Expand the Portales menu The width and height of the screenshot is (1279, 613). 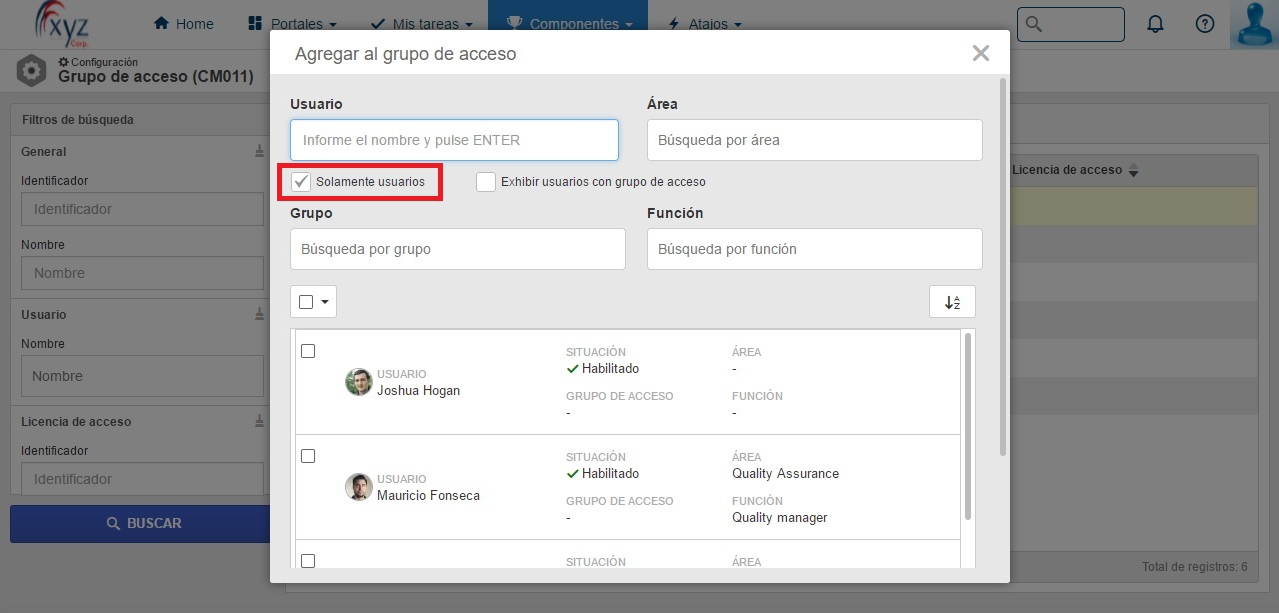tap(291, 24)
